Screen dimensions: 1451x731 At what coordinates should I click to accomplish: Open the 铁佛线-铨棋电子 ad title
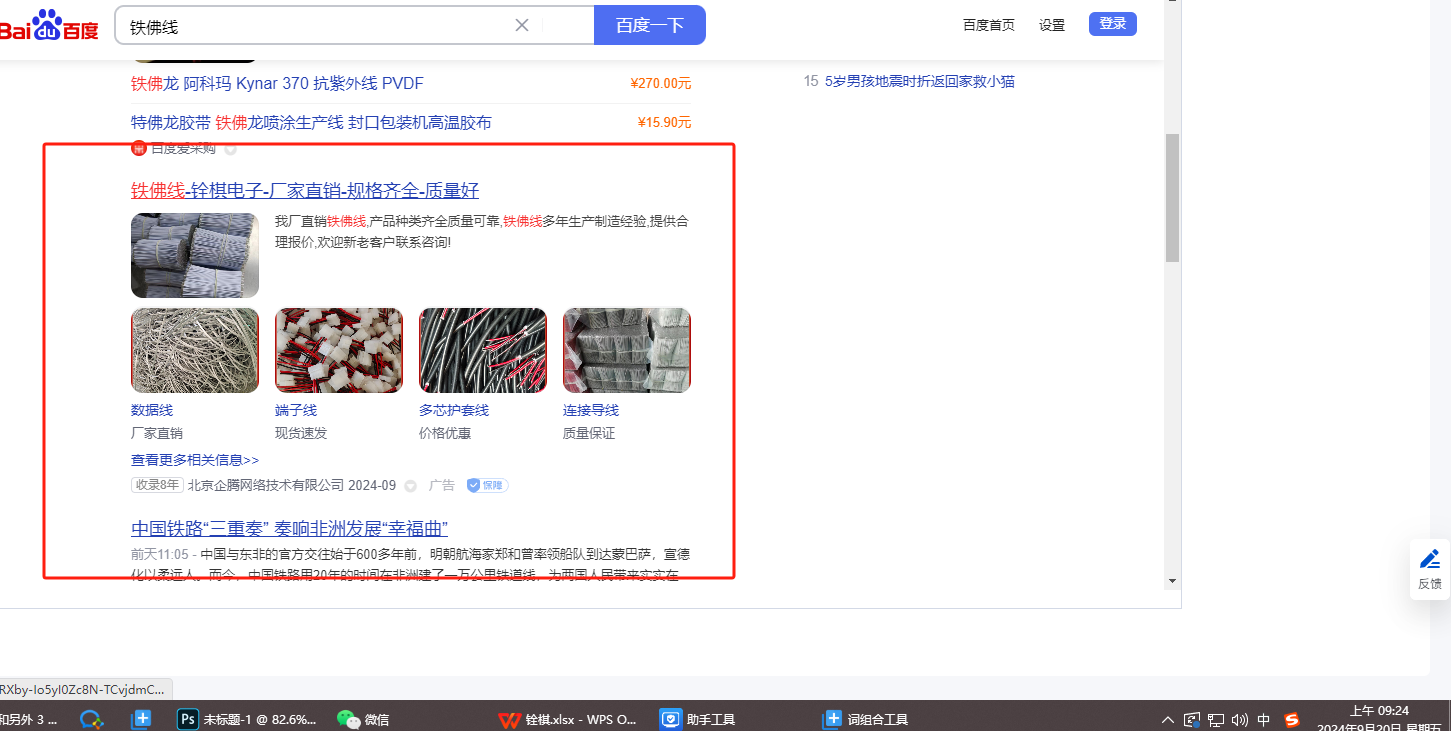(x=305, y=191)
